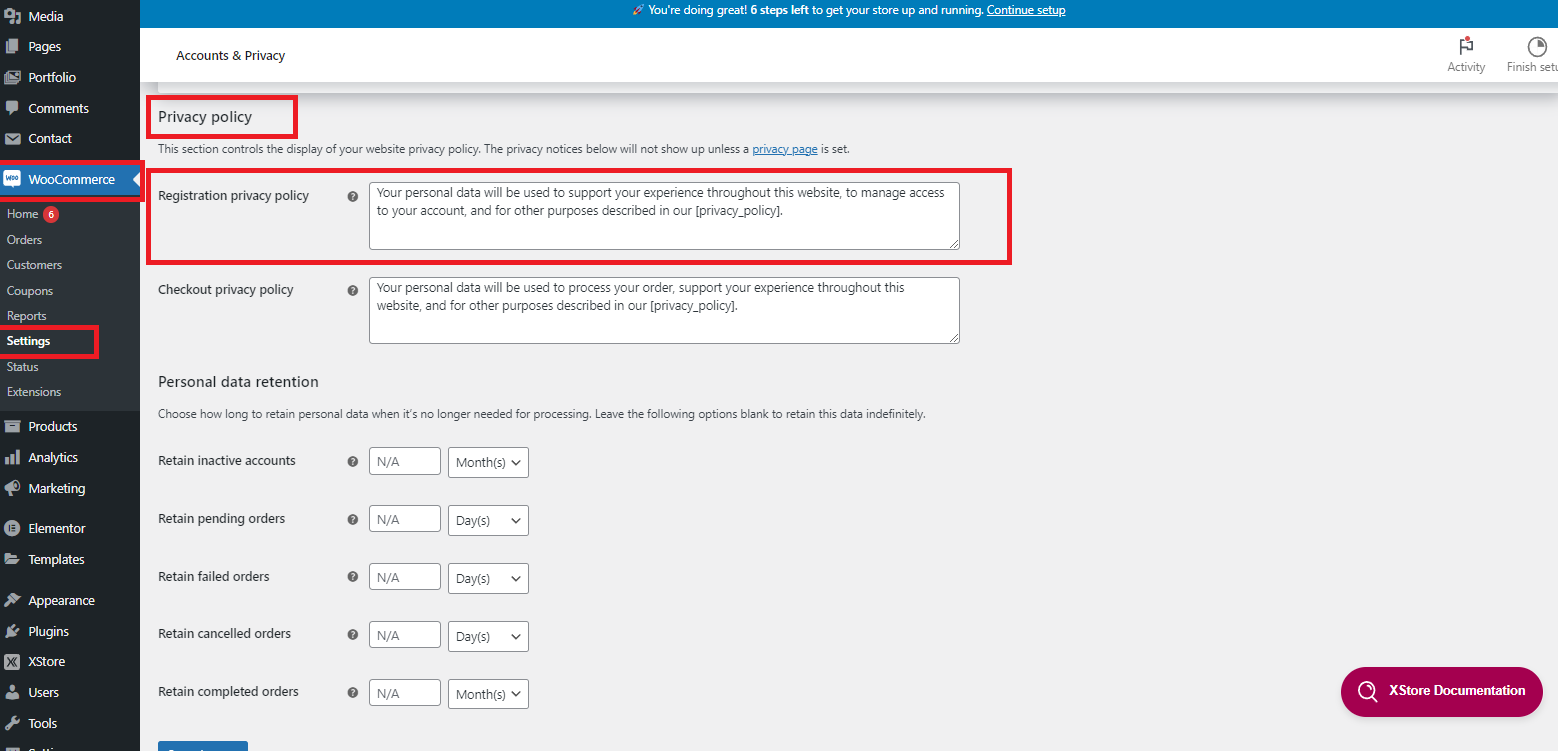This screenshot has width=1558, height=751.
Task: Open the Coupons submenu item
Action: coord(30,291)
